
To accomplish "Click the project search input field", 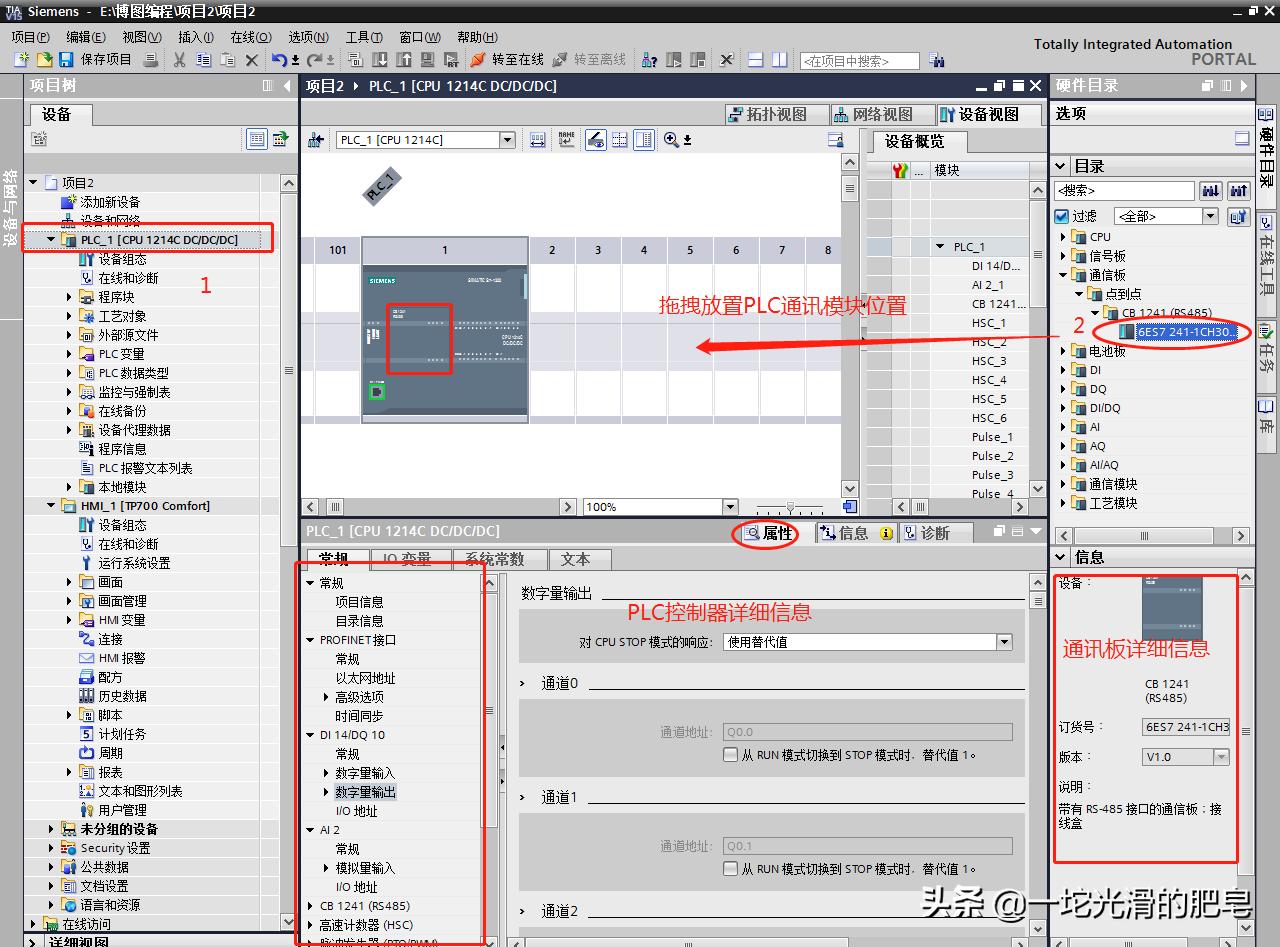I will [859, 61].
